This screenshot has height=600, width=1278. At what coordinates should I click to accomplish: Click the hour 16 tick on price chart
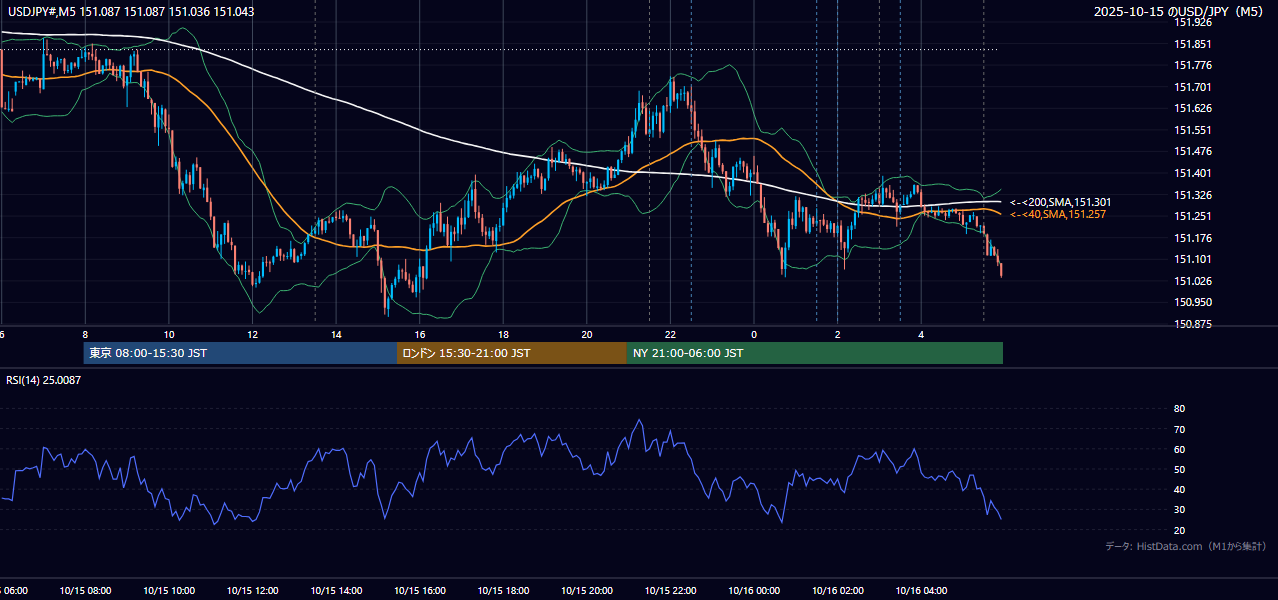coord(420,334)
